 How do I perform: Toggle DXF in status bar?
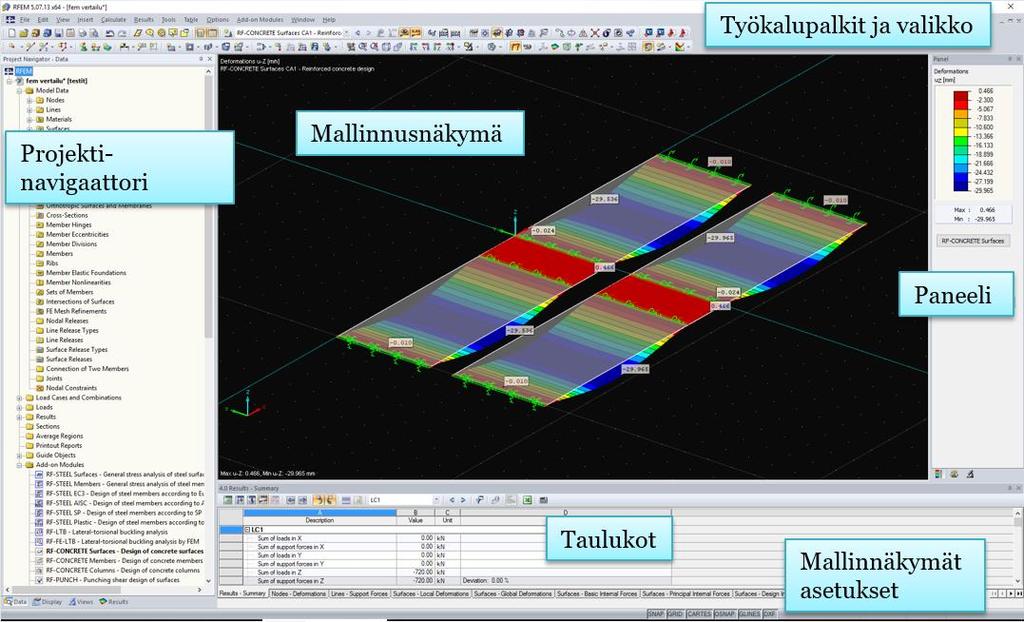pos(769,614)
